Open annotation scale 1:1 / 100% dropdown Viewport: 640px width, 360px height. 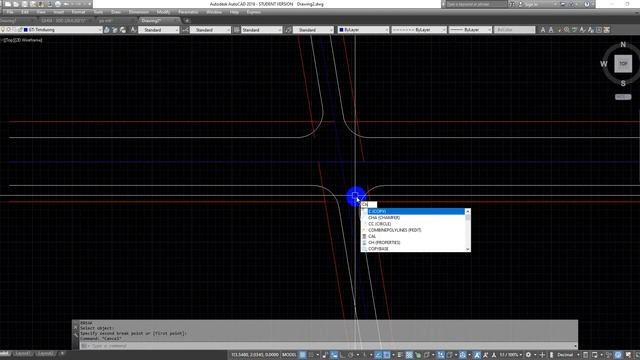tap(511, 355)
